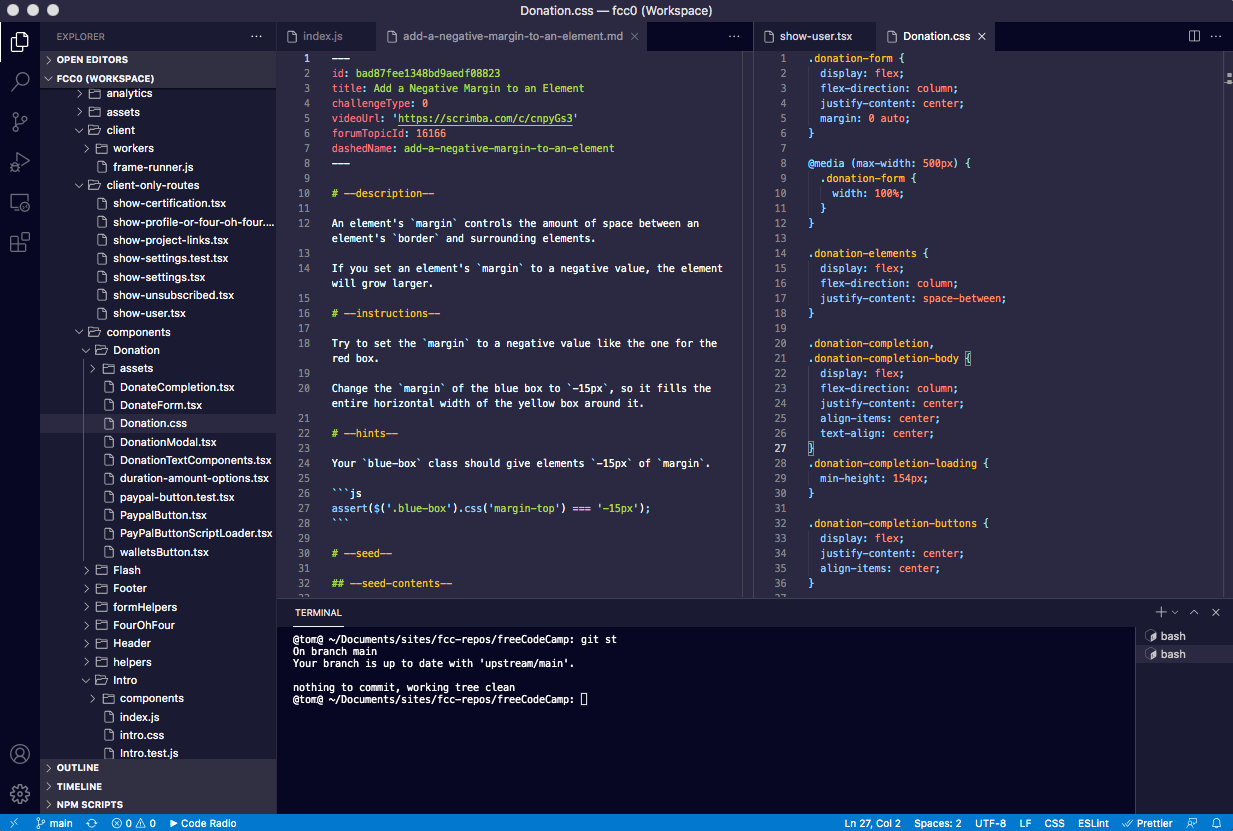Click Code Radio in the status bar
The width and height of the screenshot is (1233, 831).
pos(203,823)
